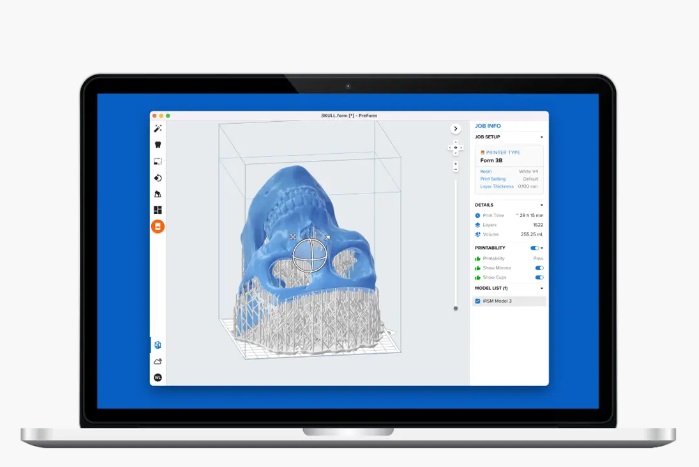The height and width of the screenshot is (467, 699).
Task: Click the user profile avatar icon
Action: (x=158, y=377)
